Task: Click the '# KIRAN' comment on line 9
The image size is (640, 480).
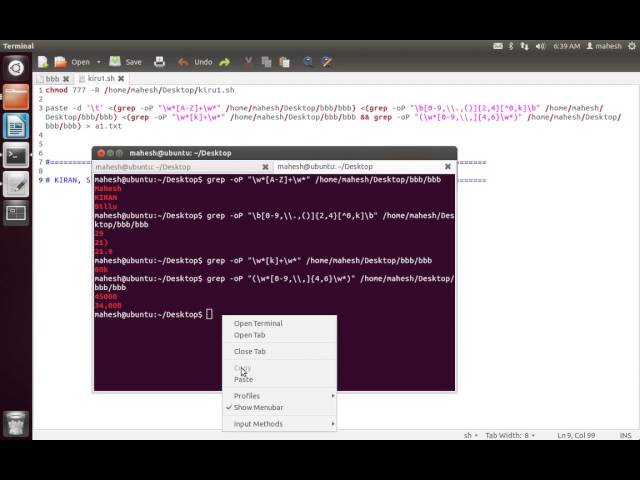Action: point(68,180)
